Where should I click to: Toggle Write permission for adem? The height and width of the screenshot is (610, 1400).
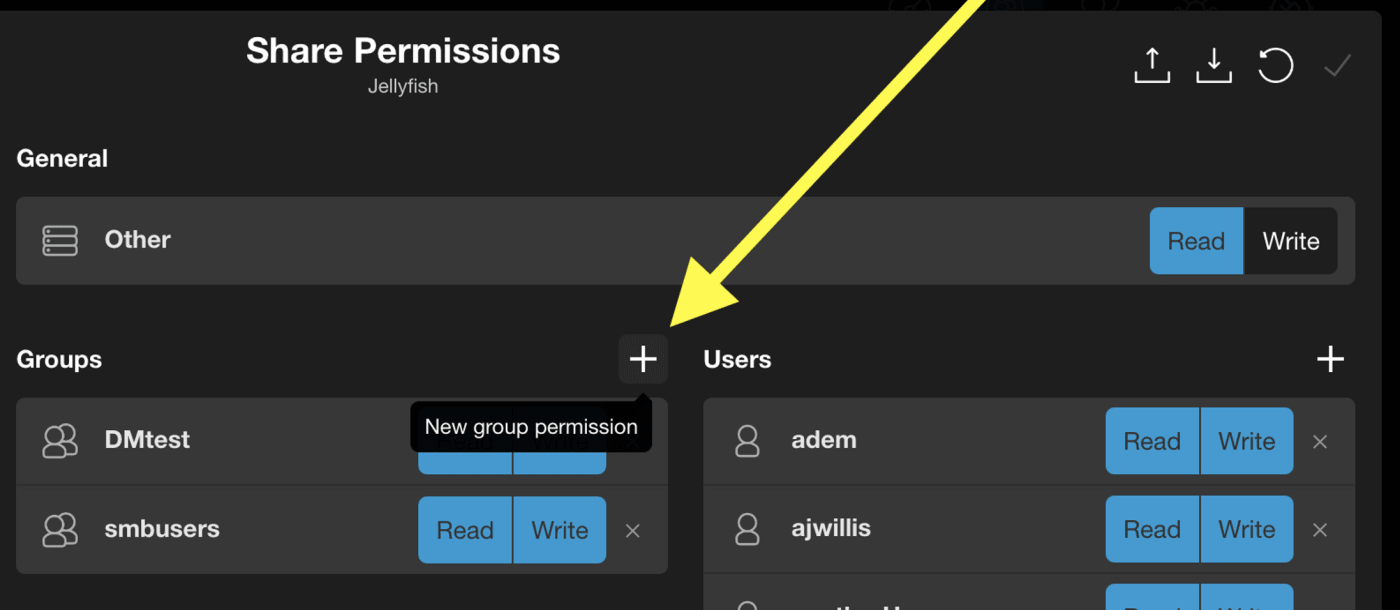click(1246, 441)
